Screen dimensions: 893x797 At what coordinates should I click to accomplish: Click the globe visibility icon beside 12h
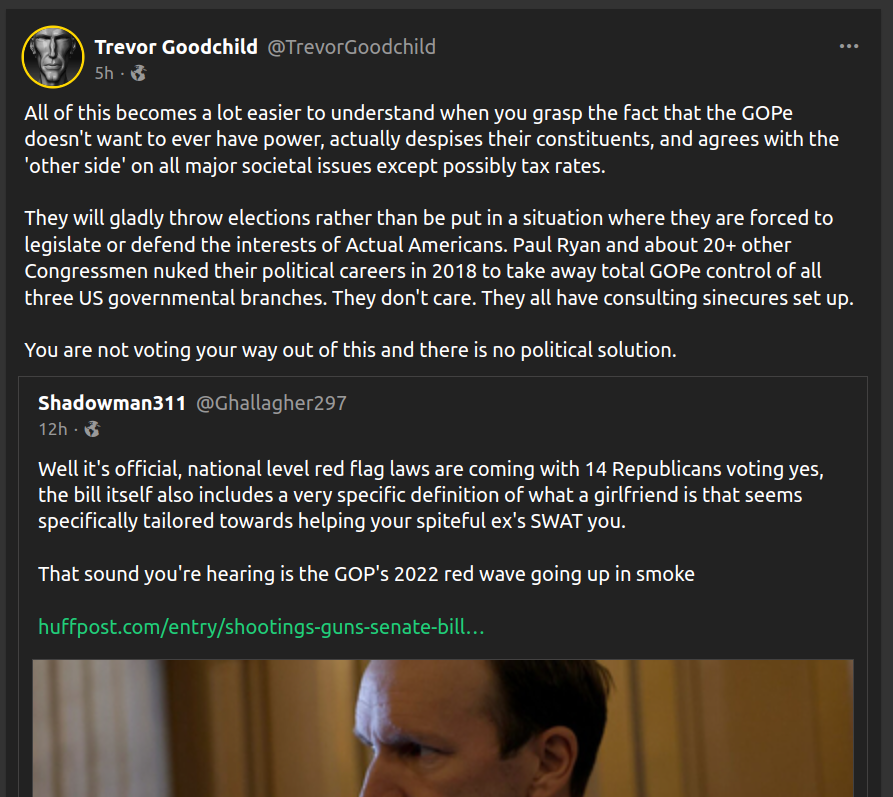(x=92, y=429)
